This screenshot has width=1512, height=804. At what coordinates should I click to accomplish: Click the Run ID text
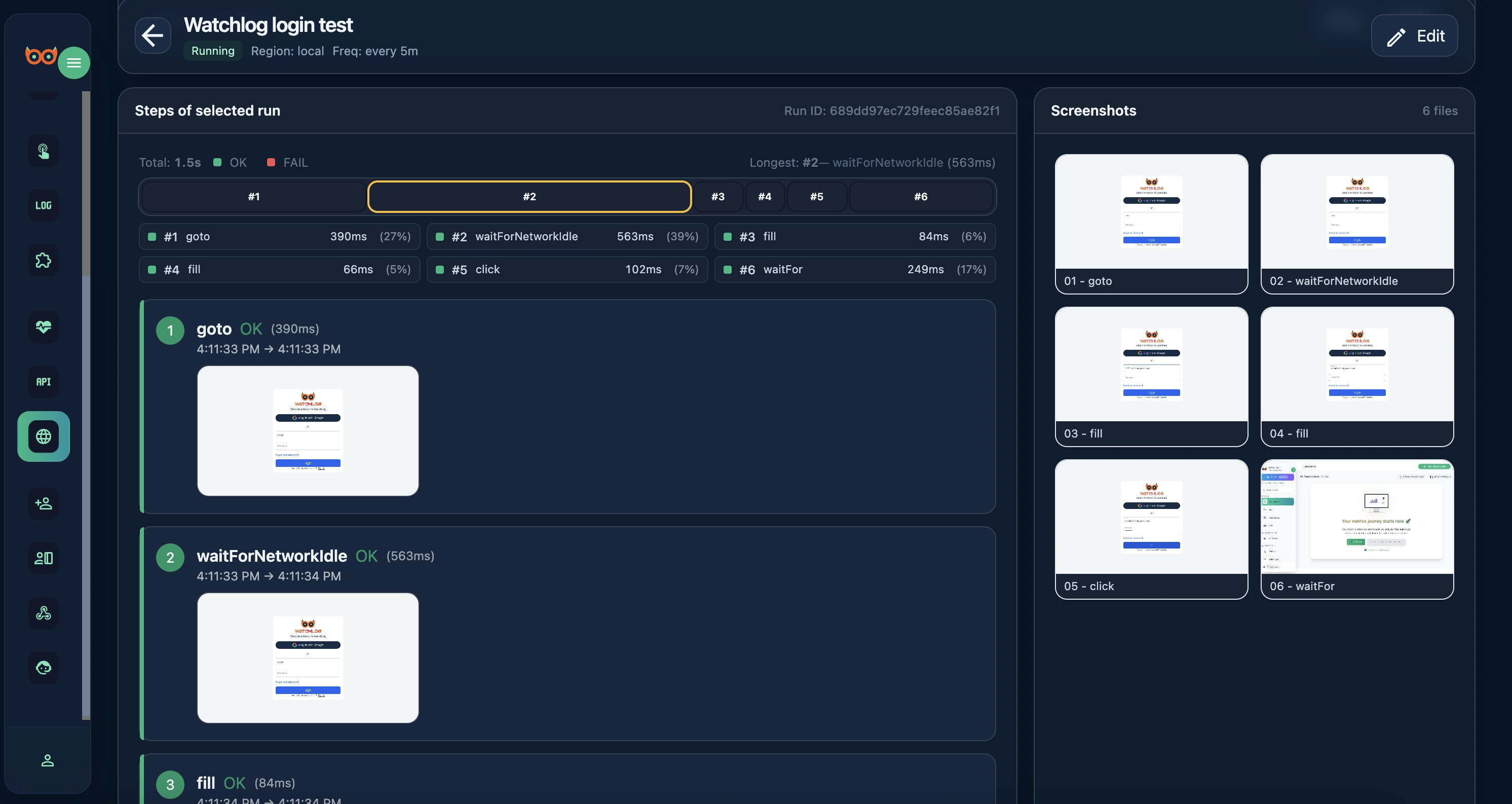pyautogui.click(x=892, y=111)
